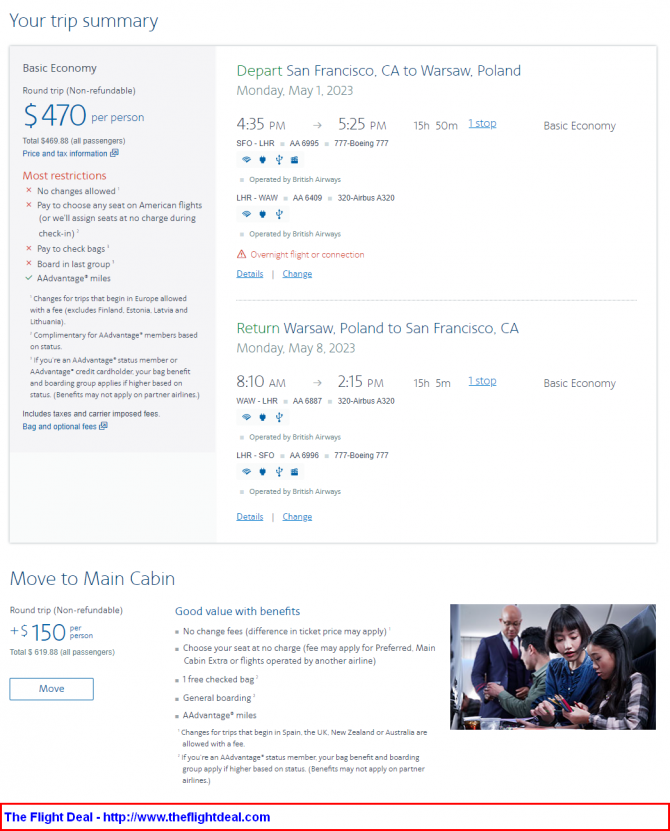Click the USB icon for flight AA 6887
This screenshot has width=670, height=831.
(279, 417)
